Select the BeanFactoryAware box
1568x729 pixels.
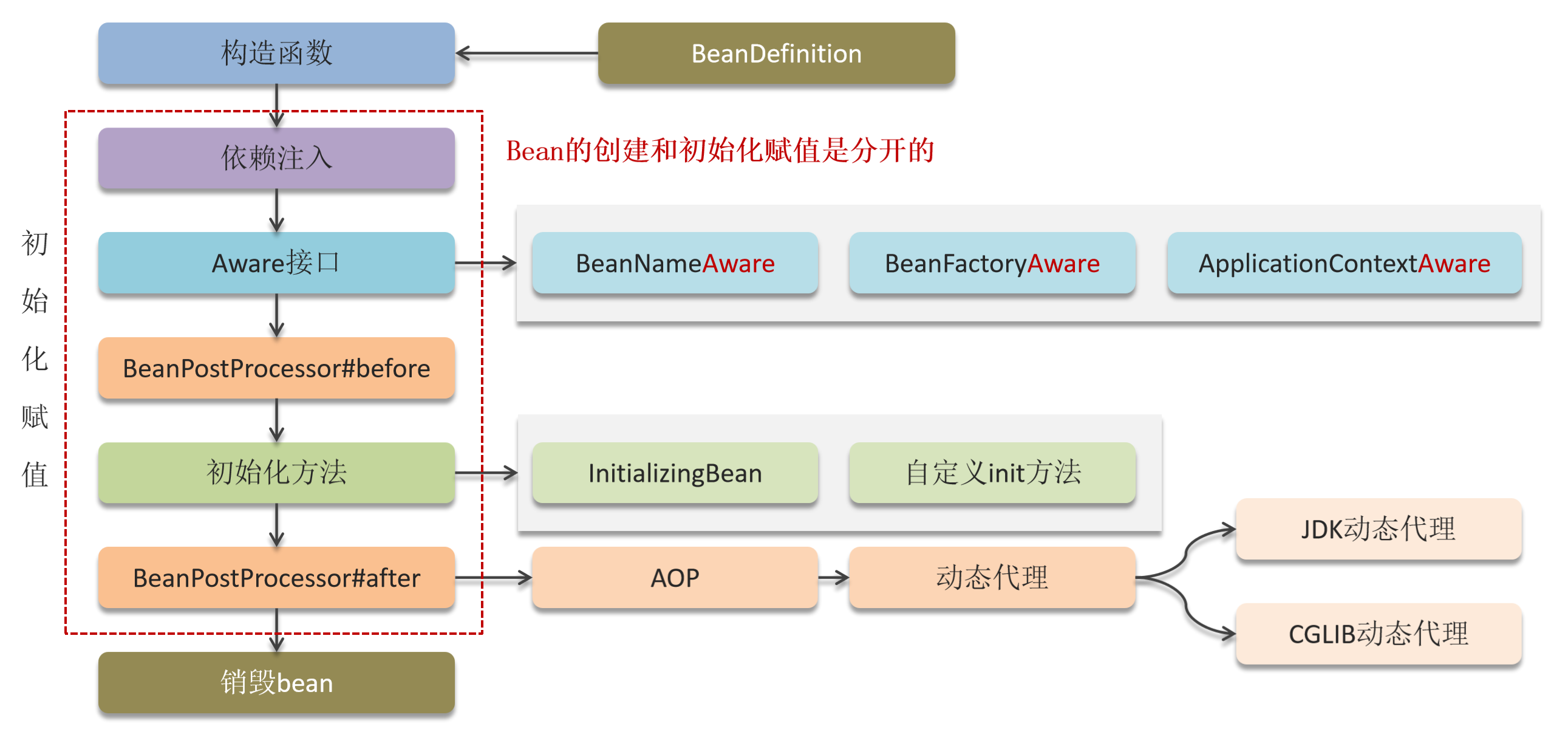point(992,262)
